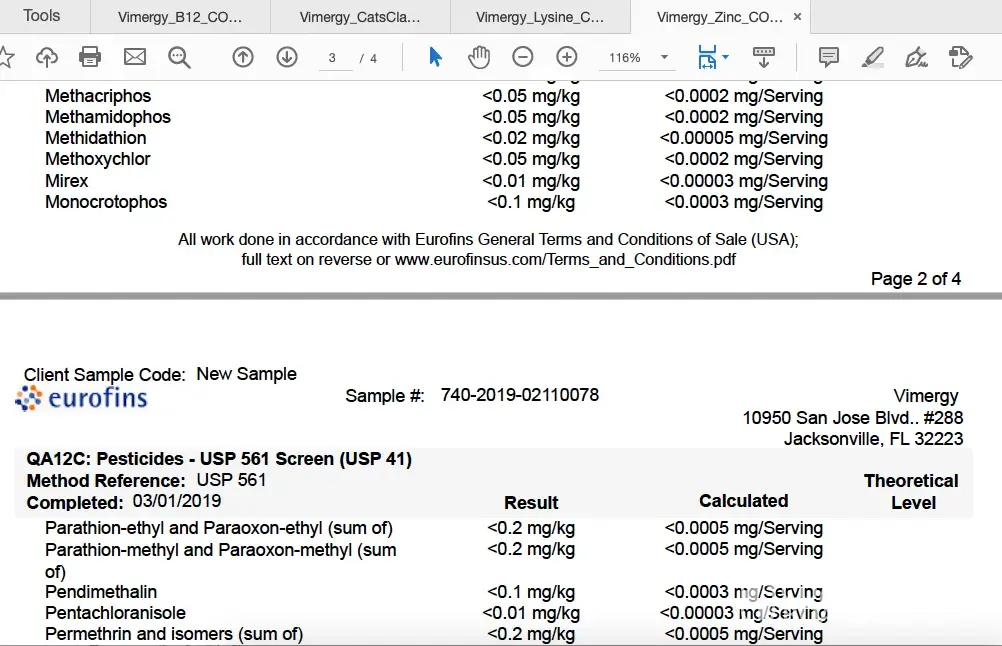This screenshot has width=1002, height=646.
Task: Open the find text magnifier tool
Action: pos(180,57)
